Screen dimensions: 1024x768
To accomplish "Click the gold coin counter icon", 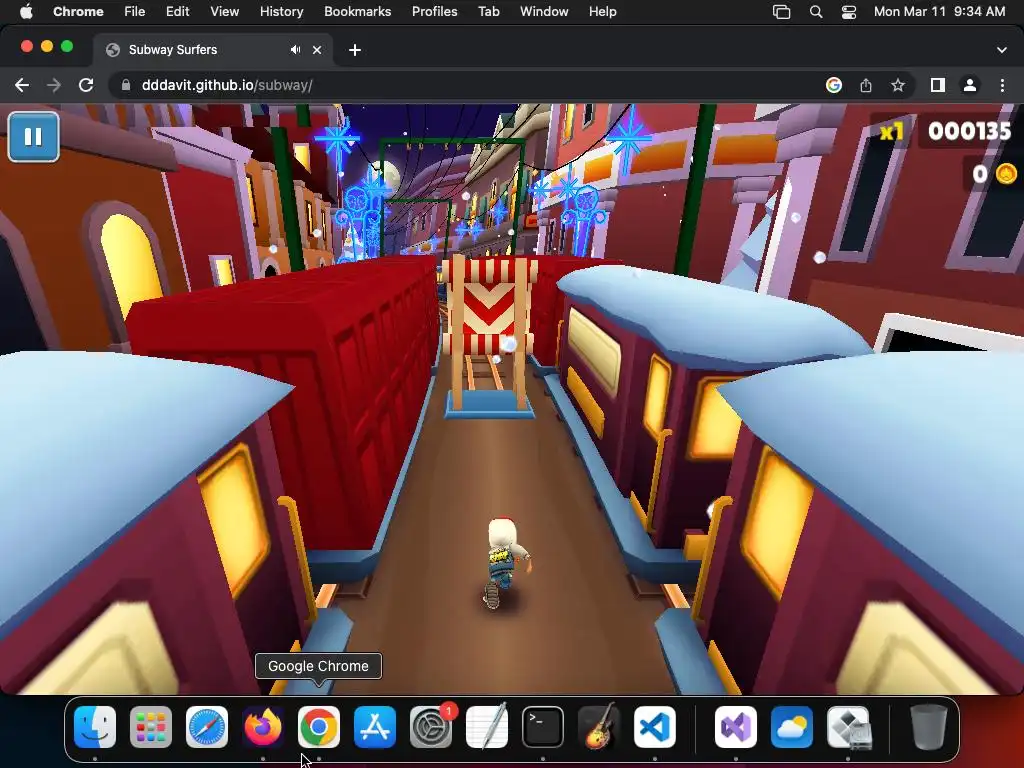I will (x=1006, y=174).
